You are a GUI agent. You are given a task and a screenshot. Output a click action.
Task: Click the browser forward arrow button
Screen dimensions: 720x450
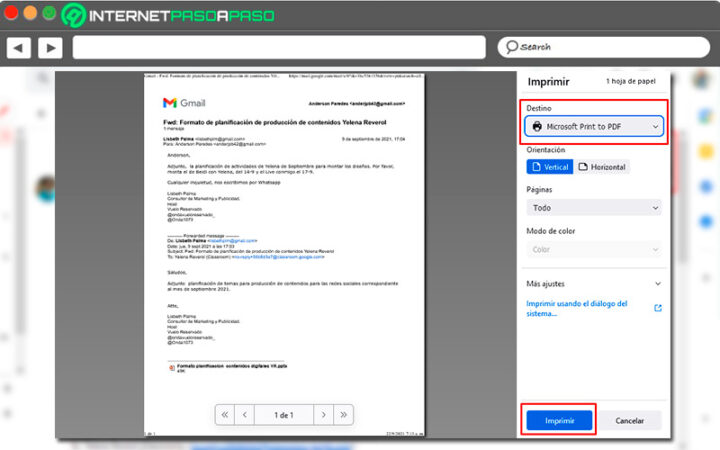(51, 48)
